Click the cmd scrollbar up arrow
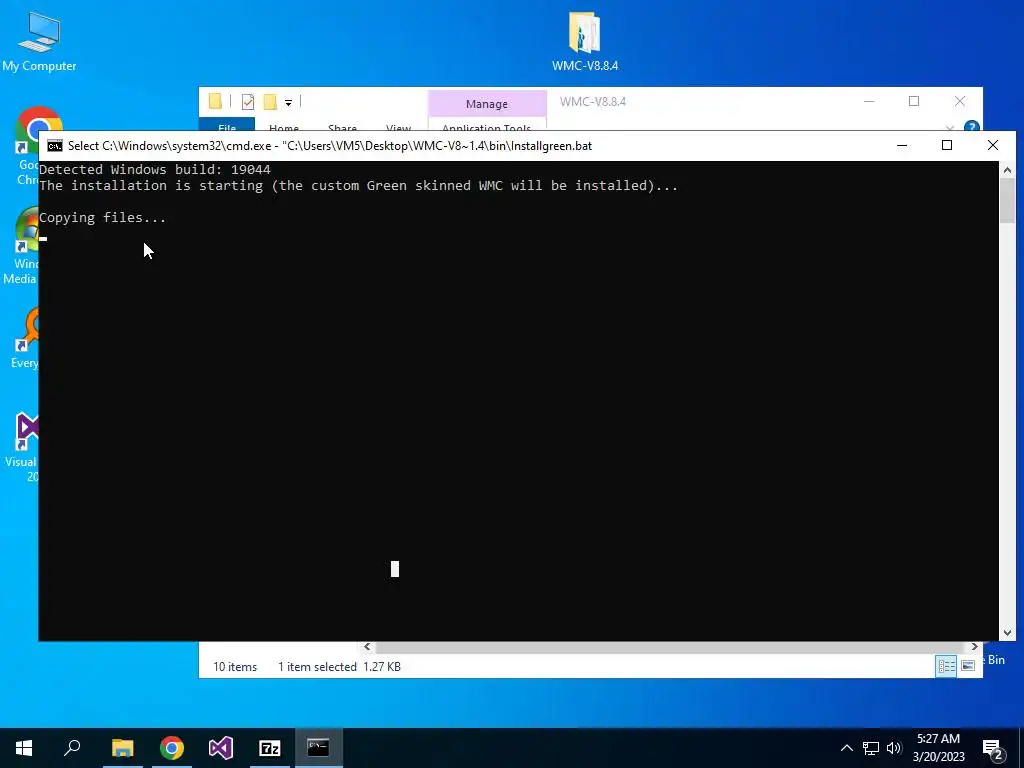Viewport: 1024px width, 768px height. [x=1007, y=170]
